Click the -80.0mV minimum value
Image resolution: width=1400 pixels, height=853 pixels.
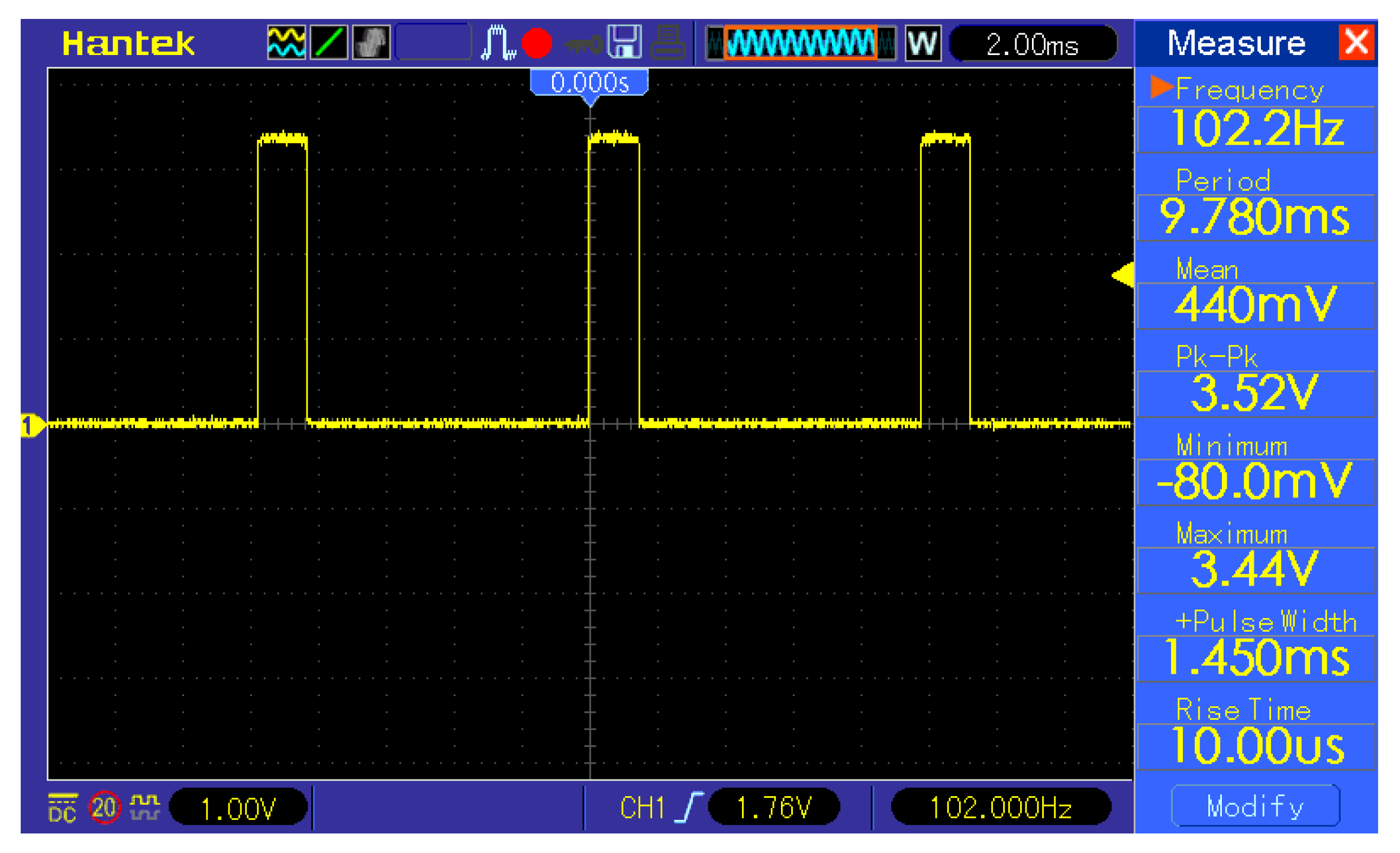(x=1256, y=482)
